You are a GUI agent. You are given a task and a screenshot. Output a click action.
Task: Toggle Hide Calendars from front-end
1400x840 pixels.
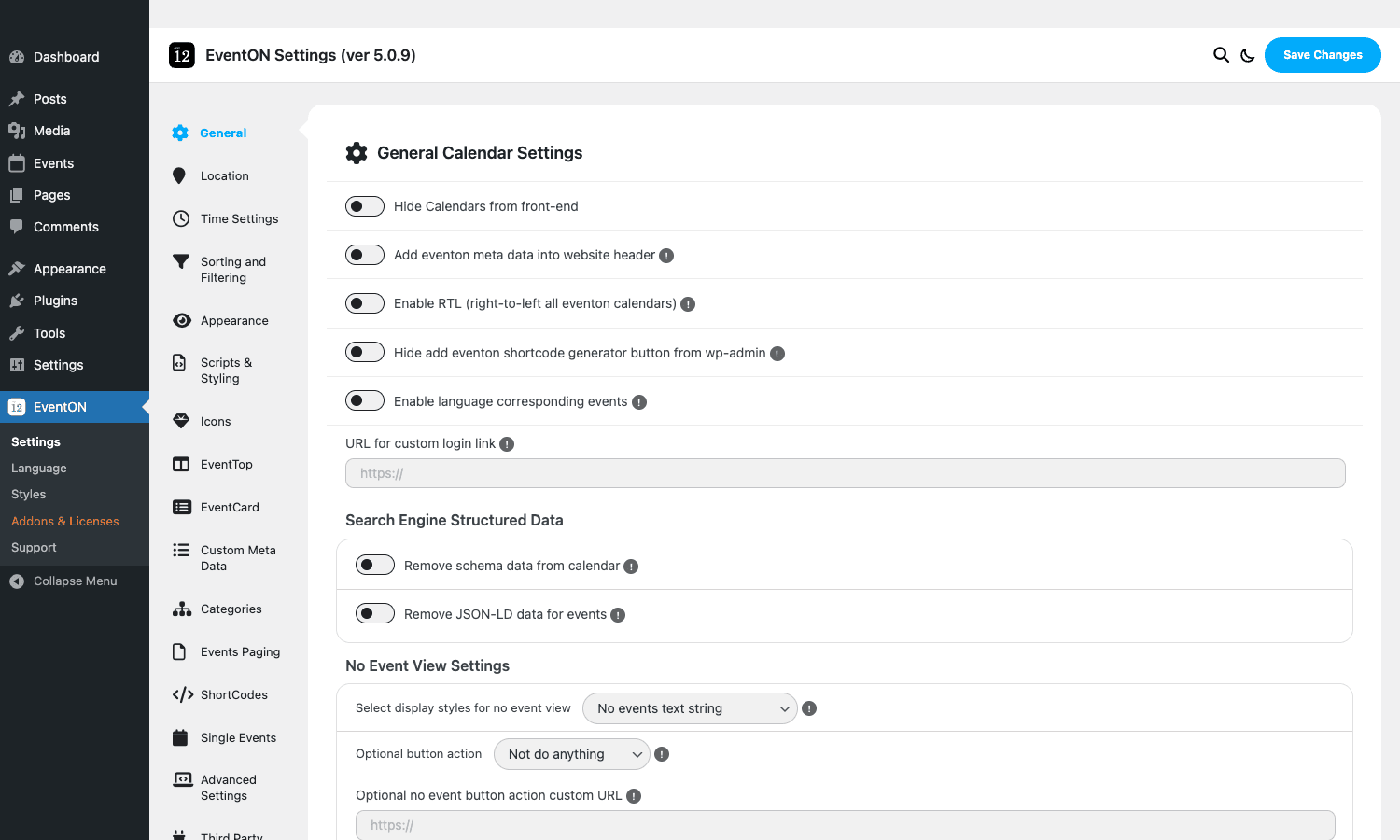point(365,206)
